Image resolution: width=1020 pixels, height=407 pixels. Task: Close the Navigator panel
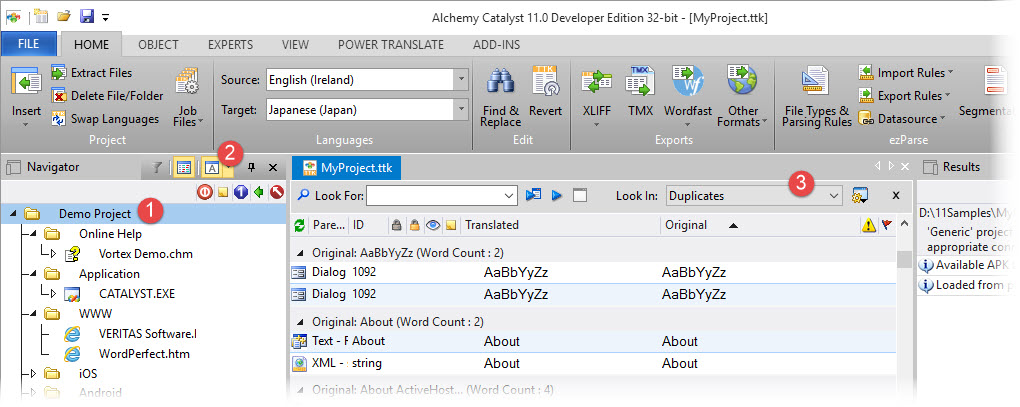click(273, 168)
